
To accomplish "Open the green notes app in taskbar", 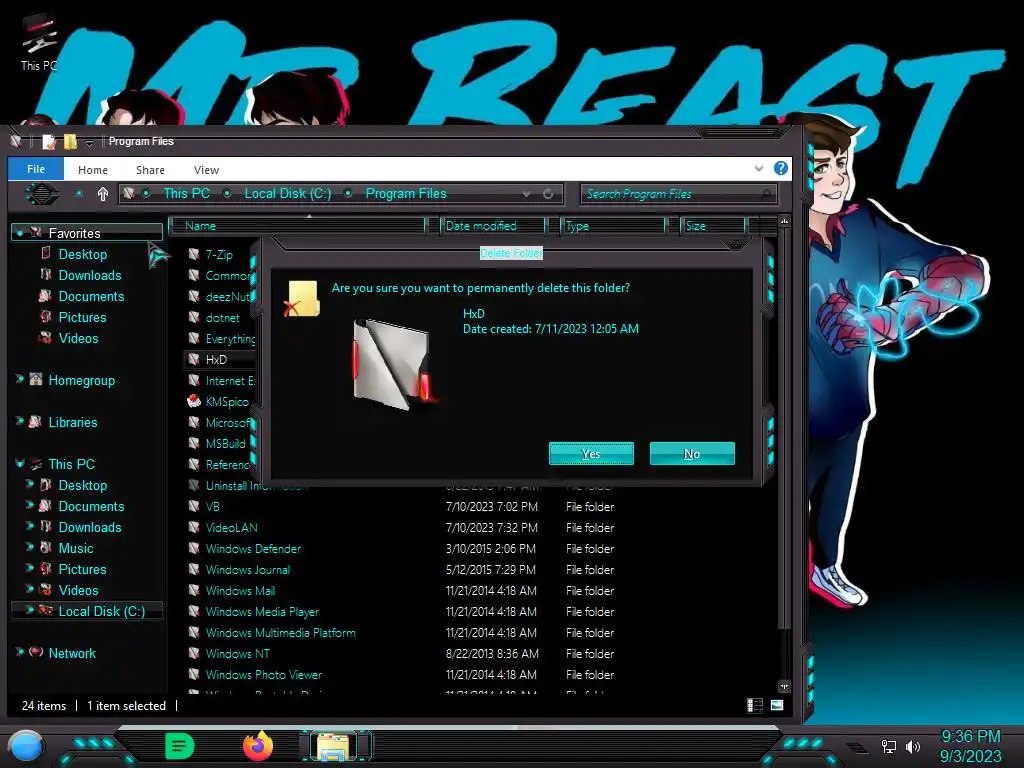I will pos(180,746).
